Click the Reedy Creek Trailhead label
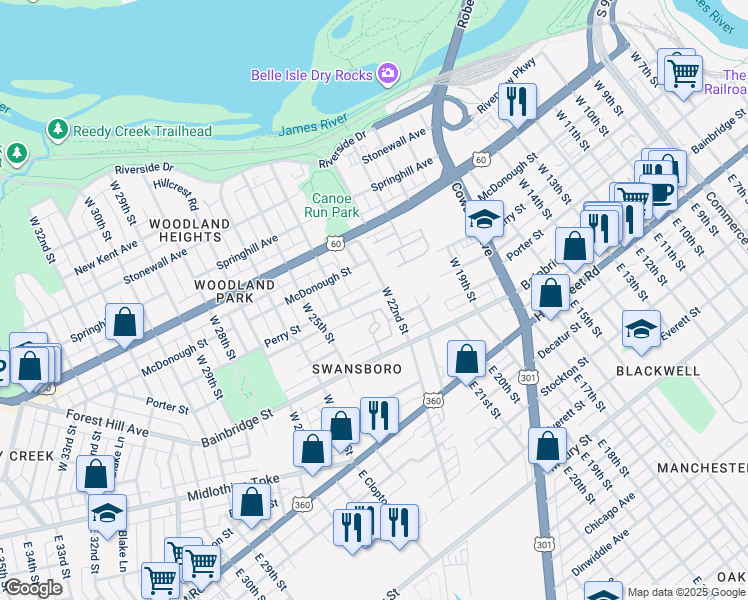The height and width of the screenshot is (600, 748). click(142, 131)
